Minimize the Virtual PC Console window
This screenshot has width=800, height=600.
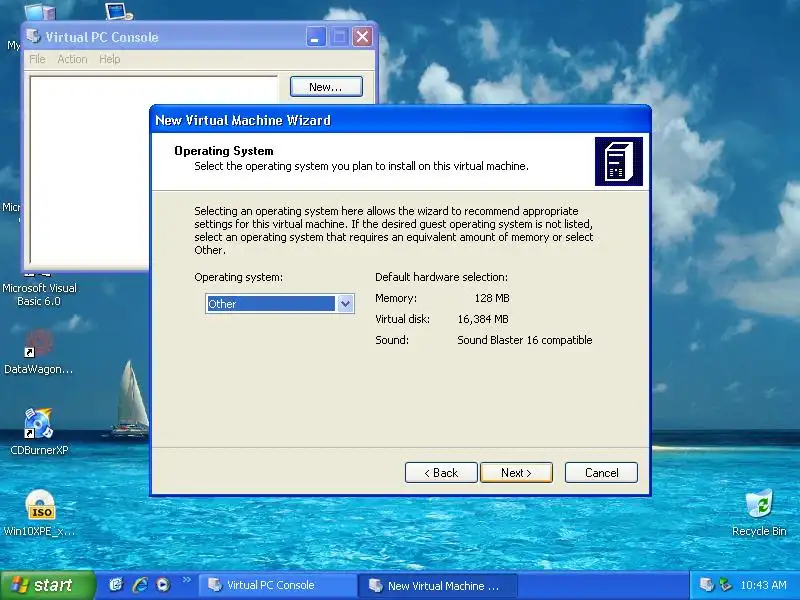(x=316, y=37)
